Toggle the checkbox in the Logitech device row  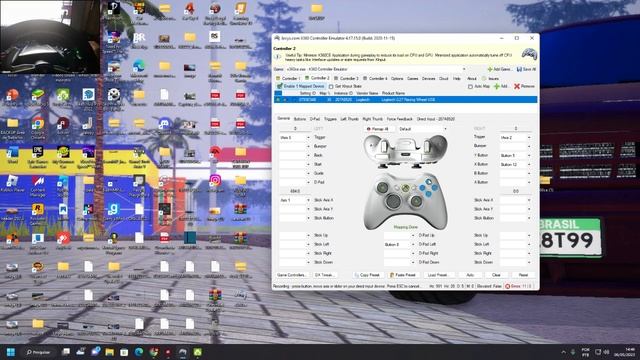[278, 100]
